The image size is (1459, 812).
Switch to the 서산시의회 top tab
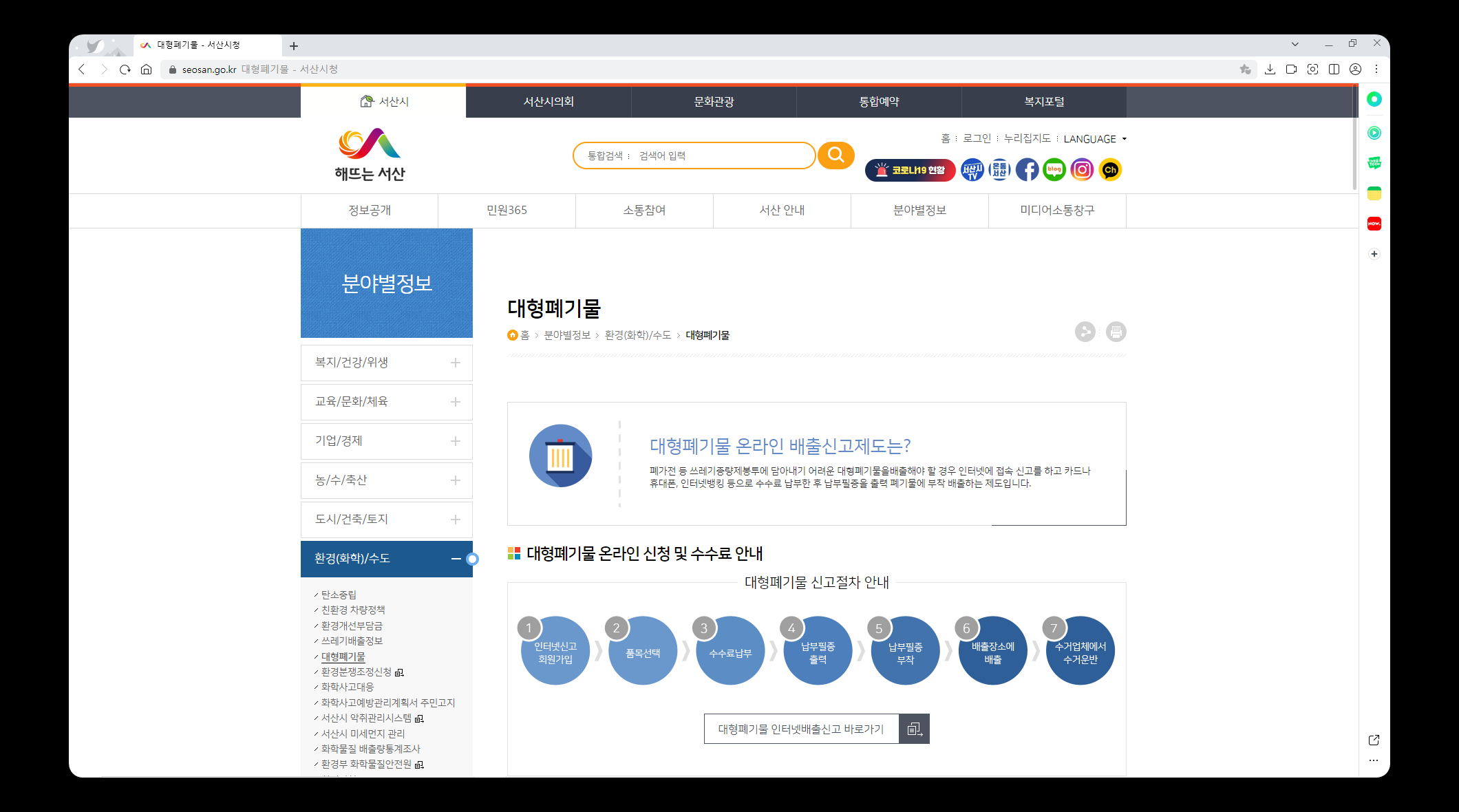click(x=549, y=102)
